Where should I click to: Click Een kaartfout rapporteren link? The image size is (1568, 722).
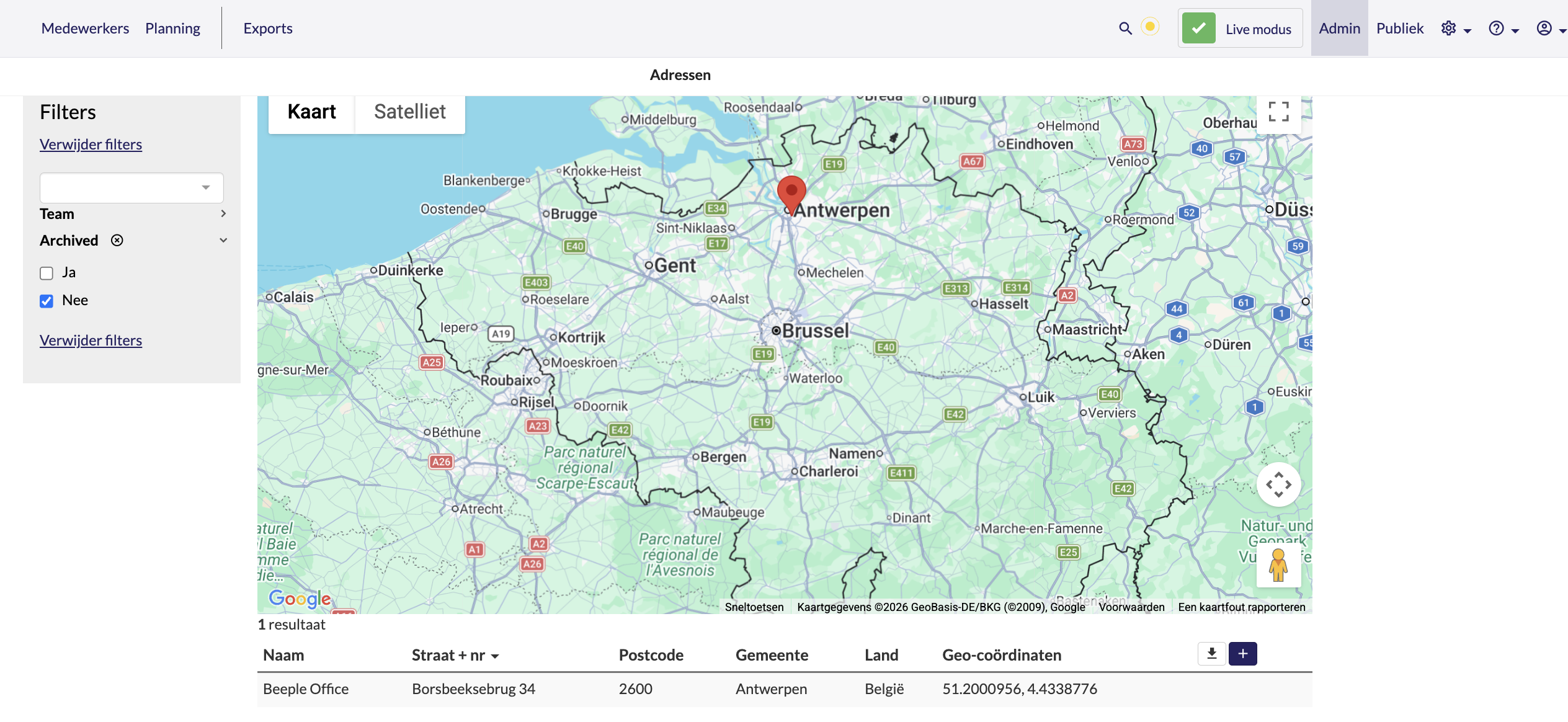[1242, 607]
